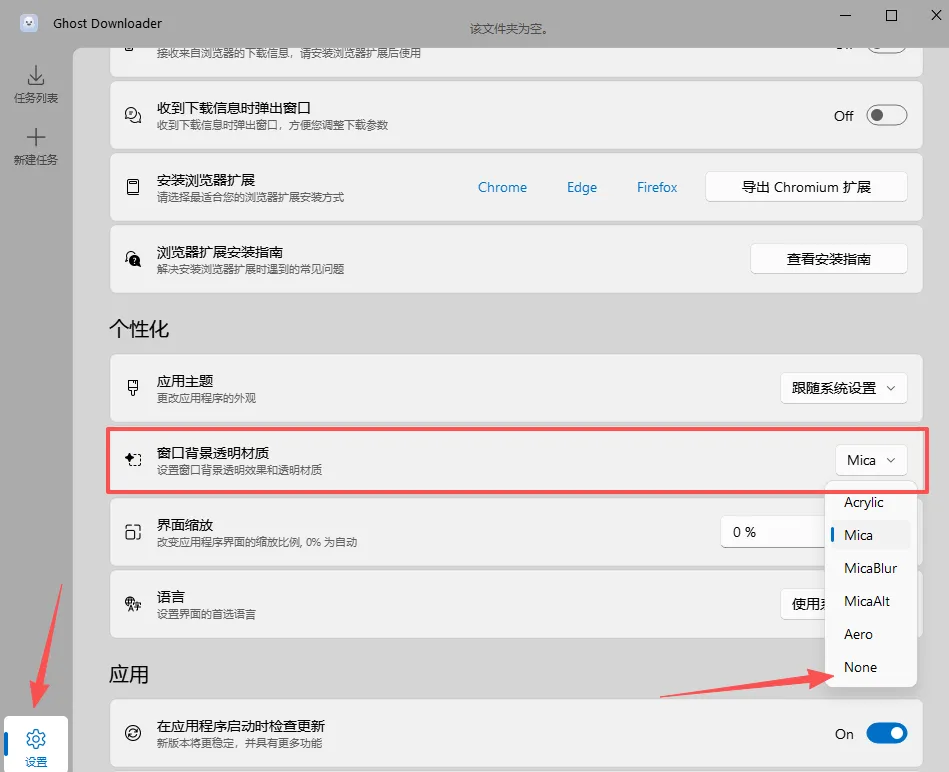The width and height of the screenshot is (949, 772).
Task: Choose Aero material option
Action: click(870, 634)
